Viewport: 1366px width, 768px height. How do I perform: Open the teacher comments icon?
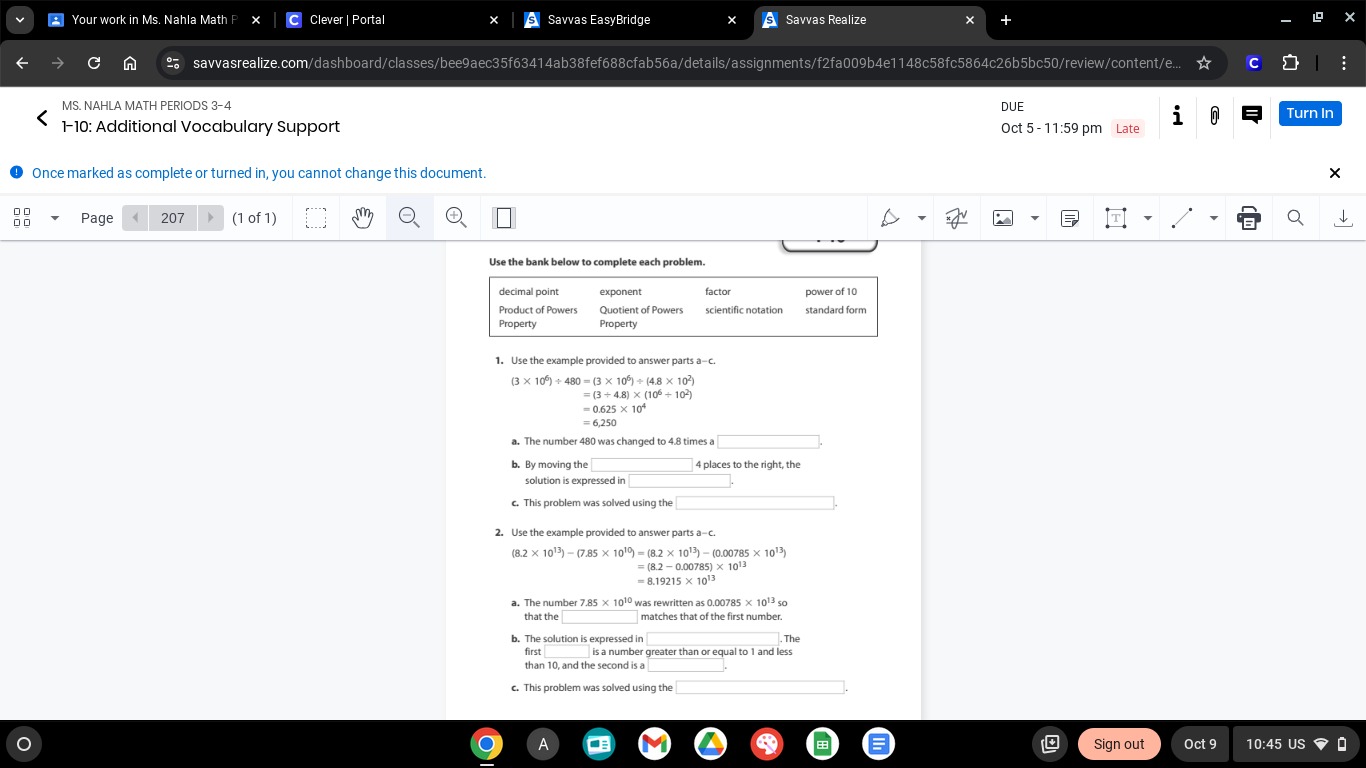1251,115
